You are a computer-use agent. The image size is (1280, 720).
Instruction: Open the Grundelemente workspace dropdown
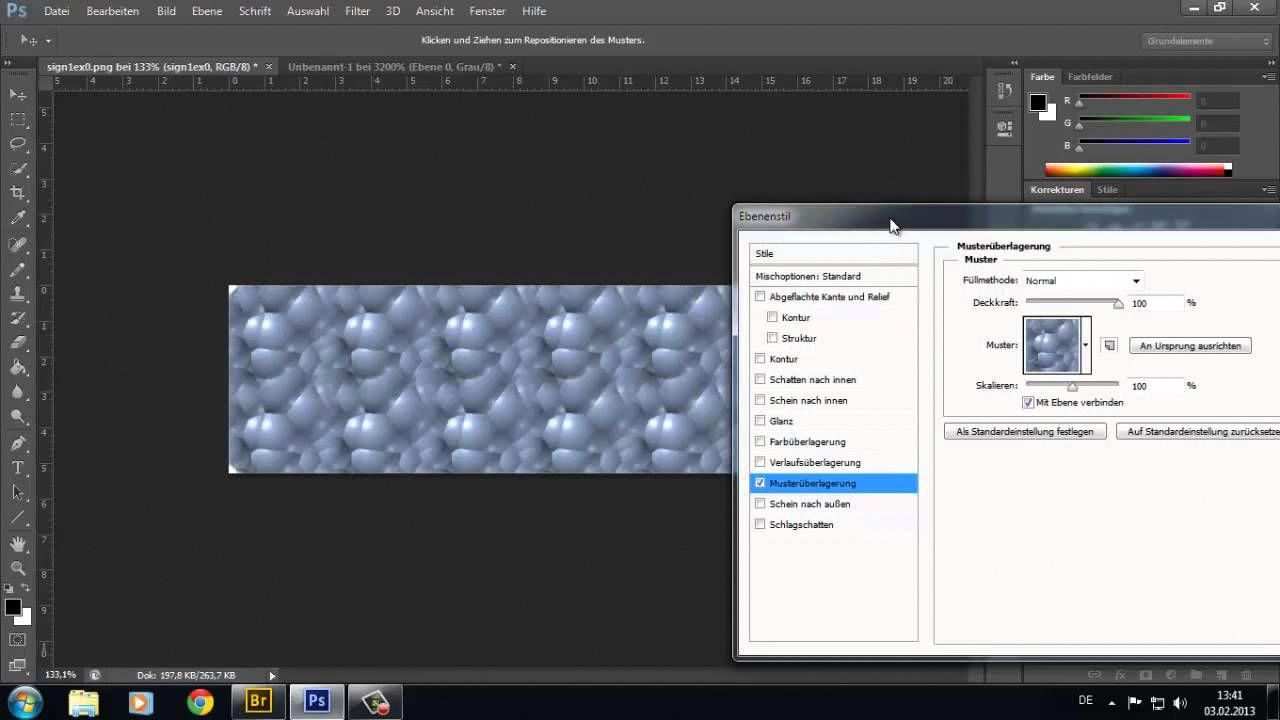point(1208,41)
